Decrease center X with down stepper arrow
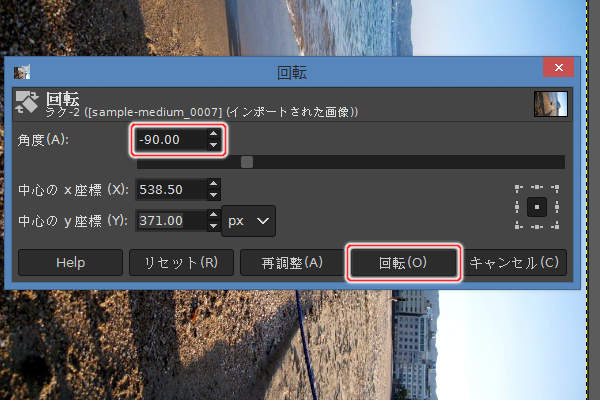Screen dimensions: 600x400 coord(214,195)
